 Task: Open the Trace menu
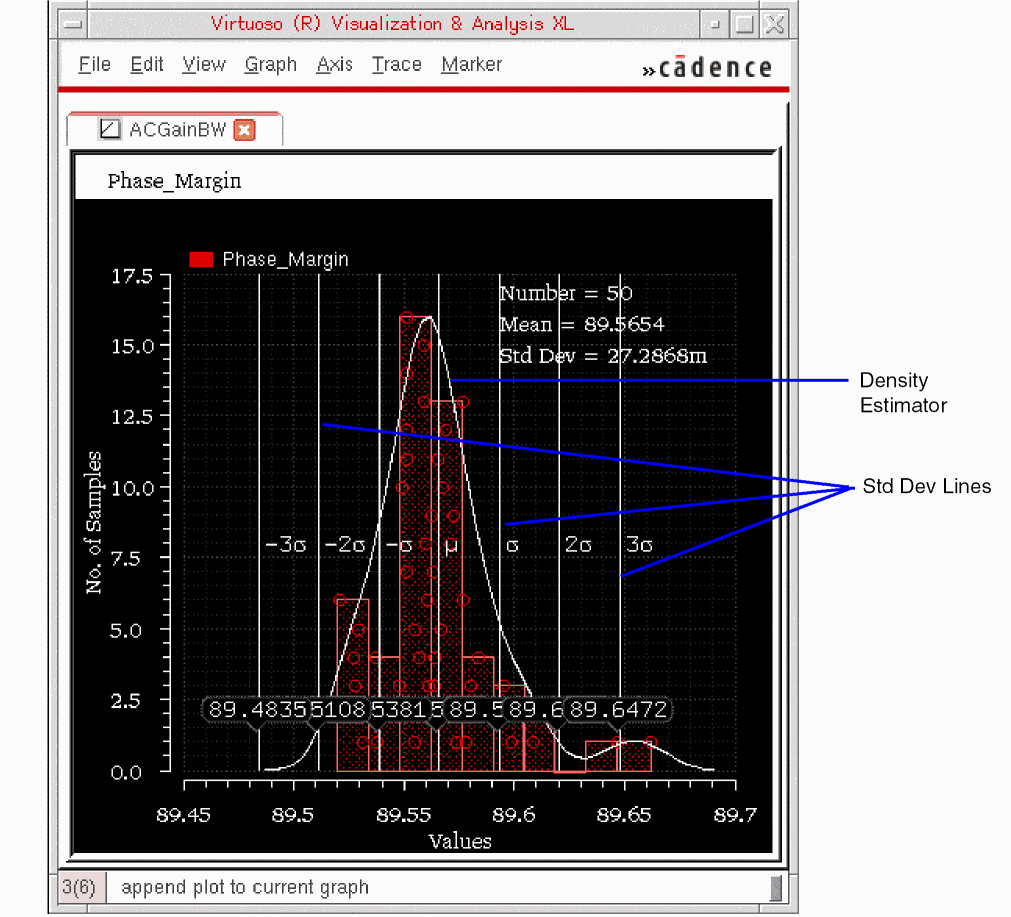click(396, 65)
